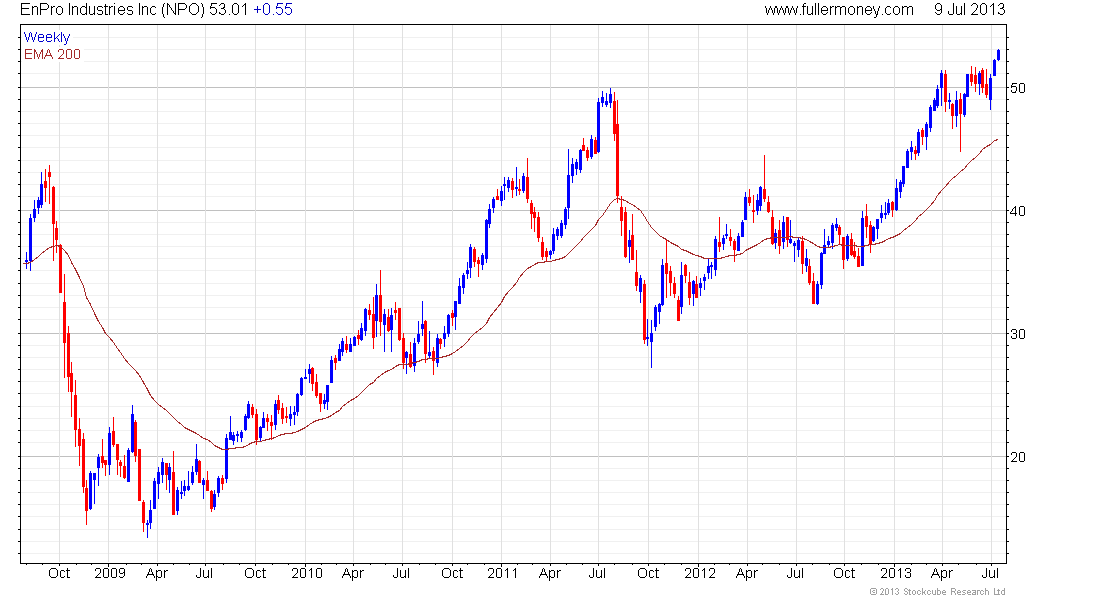Click the +0.55 price change value
The width and height of the screenshot is (1100, 600).
[273, 10]
